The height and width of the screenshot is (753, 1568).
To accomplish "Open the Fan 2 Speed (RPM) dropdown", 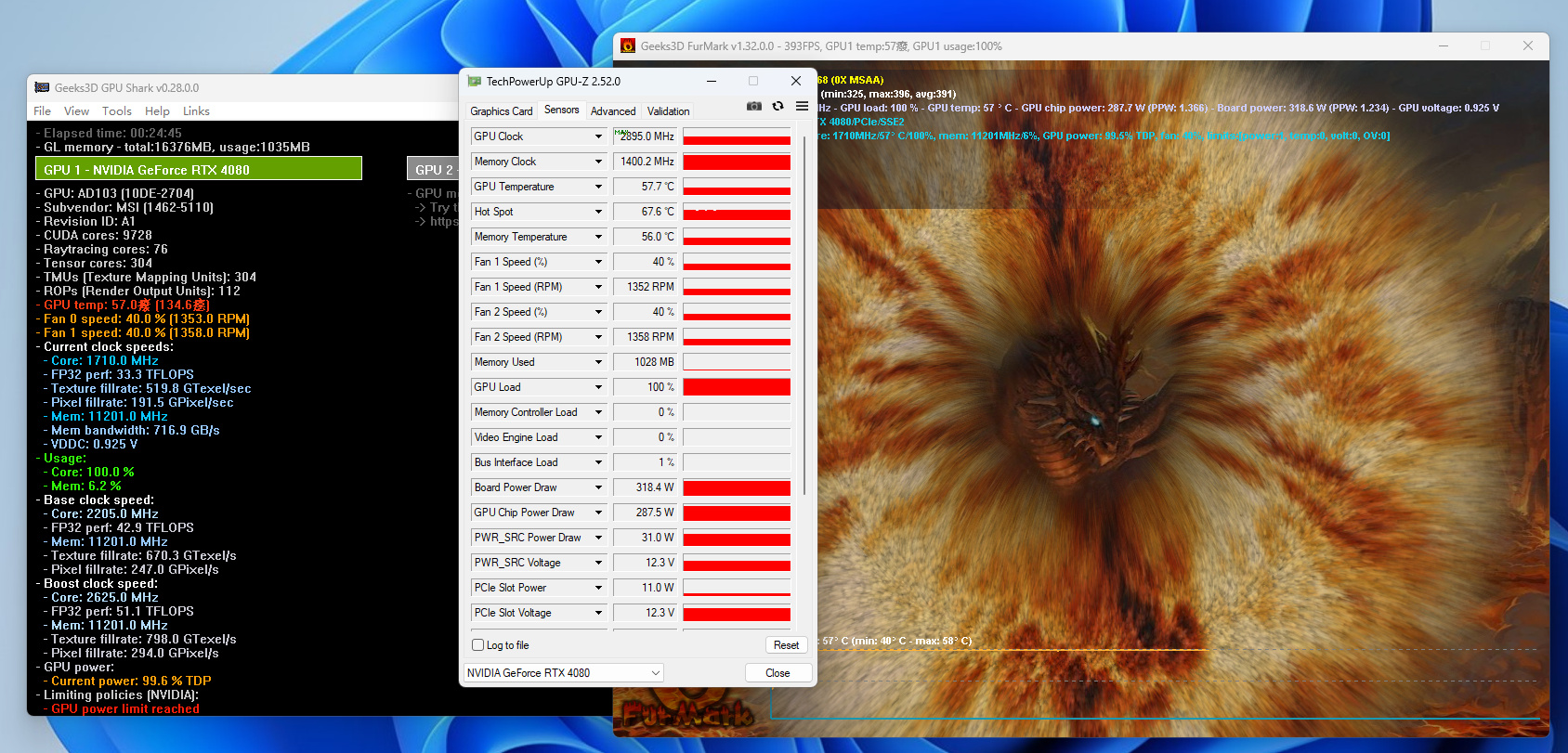I will pyautogui.click(x=599, y=337).
